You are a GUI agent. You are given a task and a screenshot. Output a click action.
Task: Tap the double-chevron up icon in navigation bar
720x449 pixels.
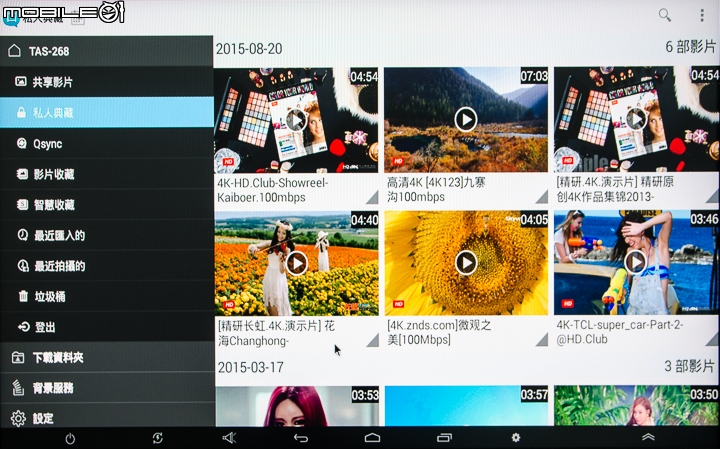point(648,437)
